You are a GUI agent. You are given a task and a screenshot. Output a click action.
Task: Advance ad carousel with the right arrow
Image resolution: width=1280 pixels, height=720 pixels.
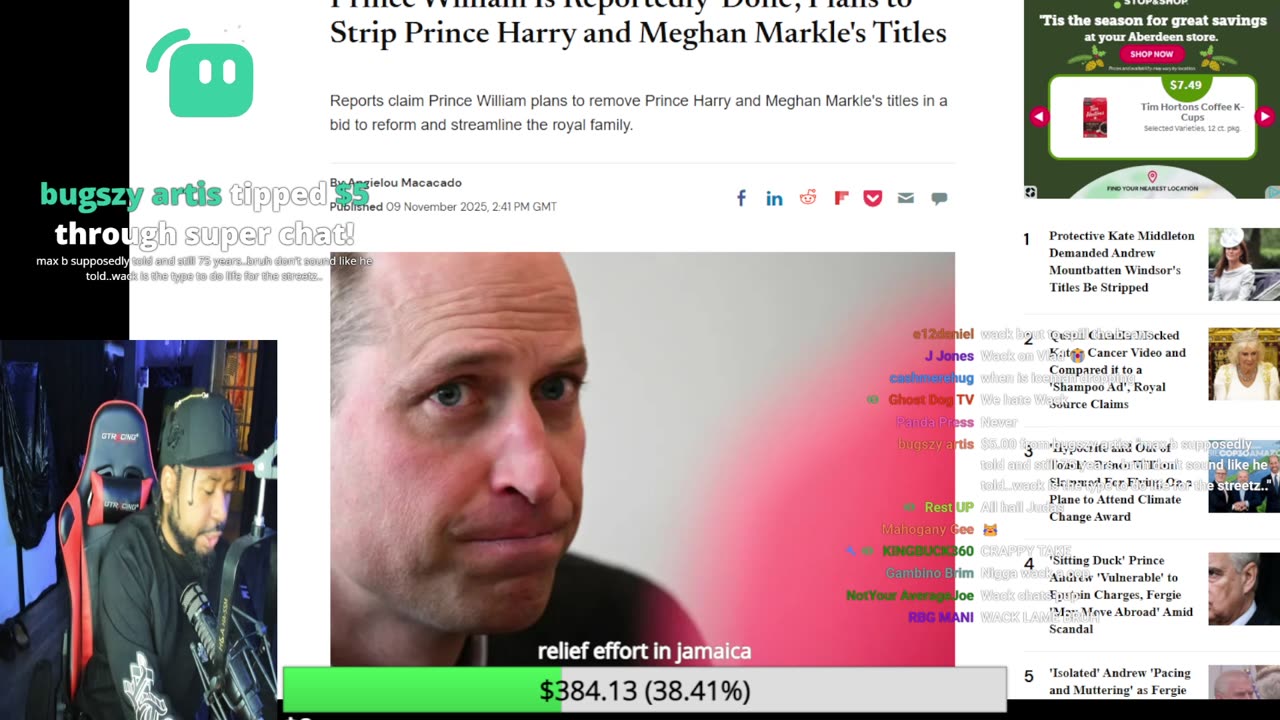[x=1264, y=116]
